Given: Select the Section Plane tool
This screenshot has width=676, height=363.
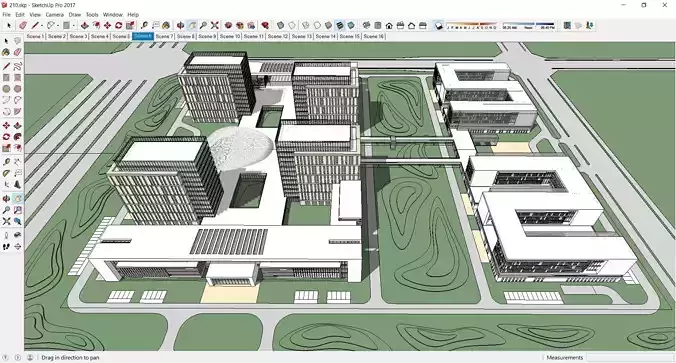Looking at the screenshot, I should pos(17,247).
